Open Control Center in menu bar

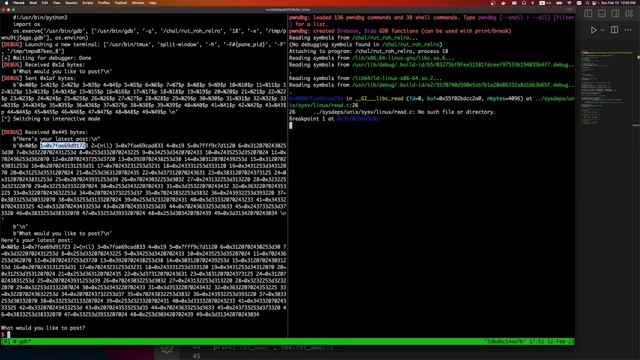point(594,3)
